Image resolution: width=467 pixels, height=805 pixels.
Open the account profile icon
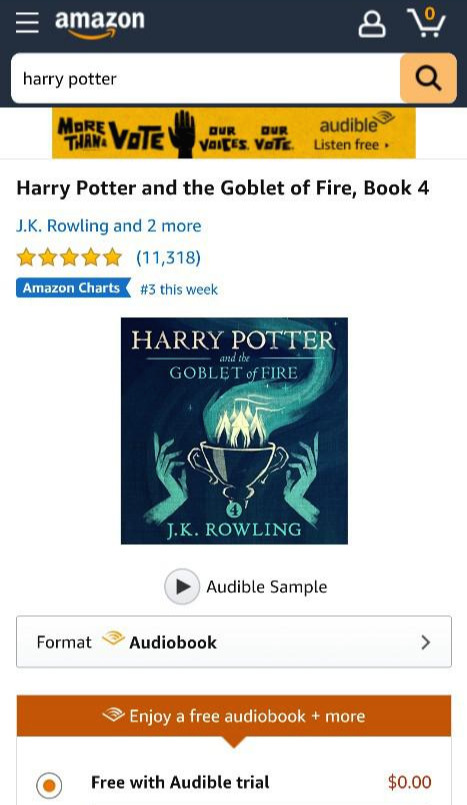click(x=372, y=24)
